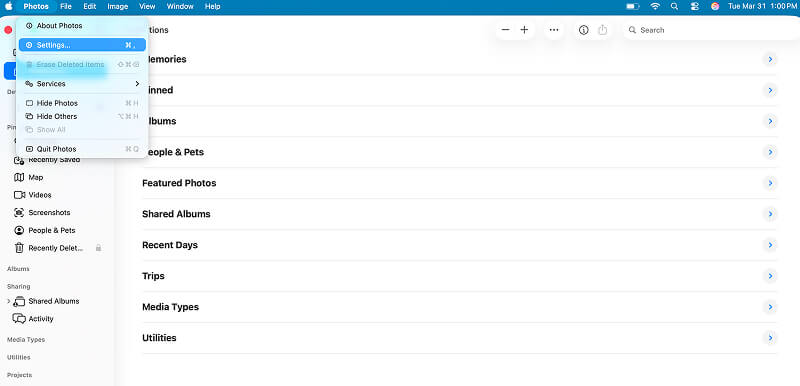
Task: Open the Media Types row chevron
Action: coord(770,307)
